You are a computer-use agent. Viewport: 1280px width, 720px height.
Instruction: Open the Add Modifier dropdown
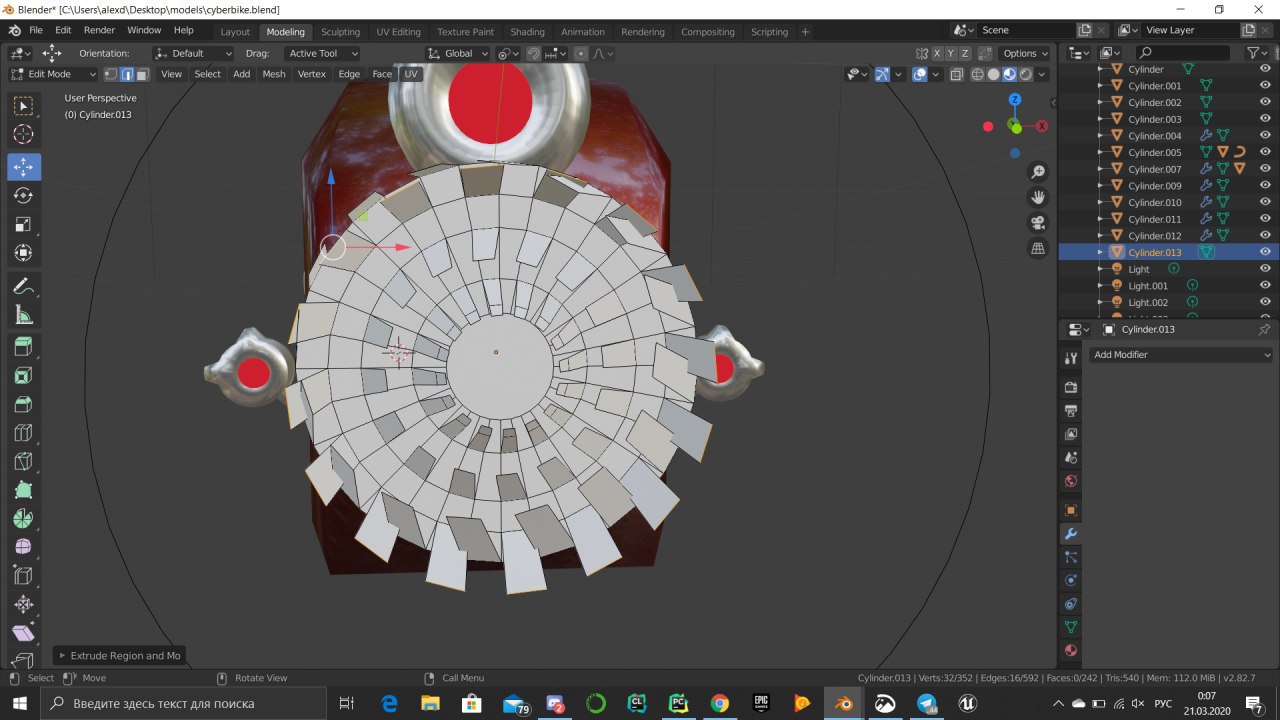click(x=1181, y=355)
